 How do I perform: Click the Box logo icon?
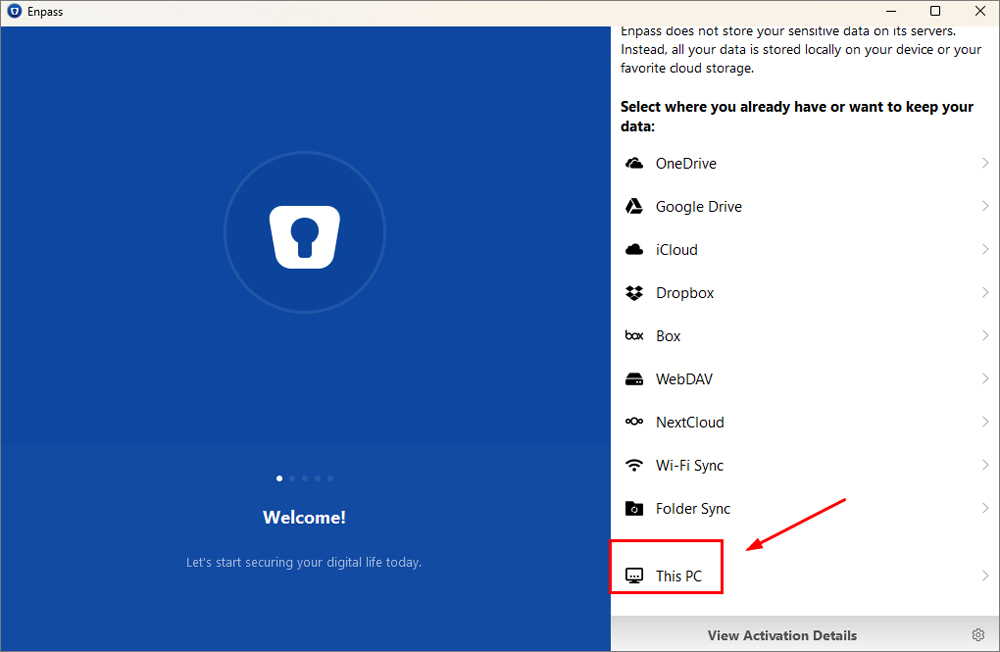pos(633,336)
